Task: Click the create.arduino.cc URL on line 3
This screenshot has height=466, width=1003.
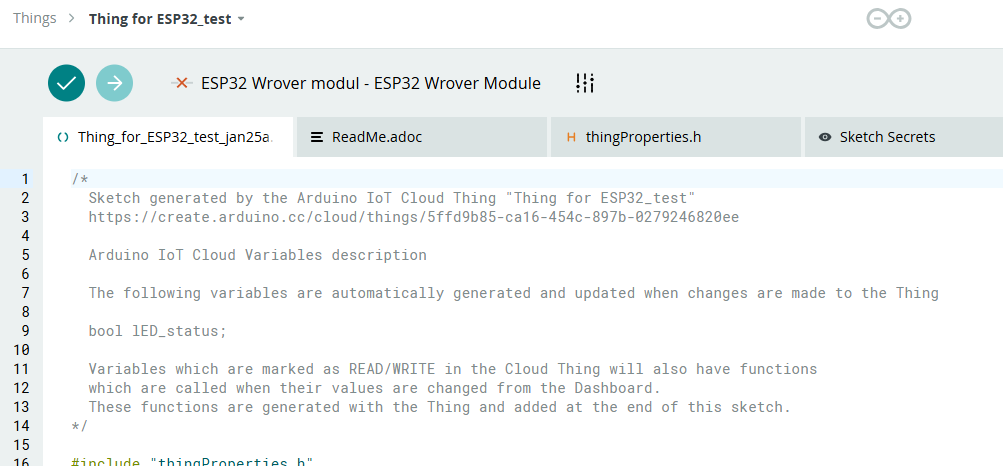Action: click(414, 217)
